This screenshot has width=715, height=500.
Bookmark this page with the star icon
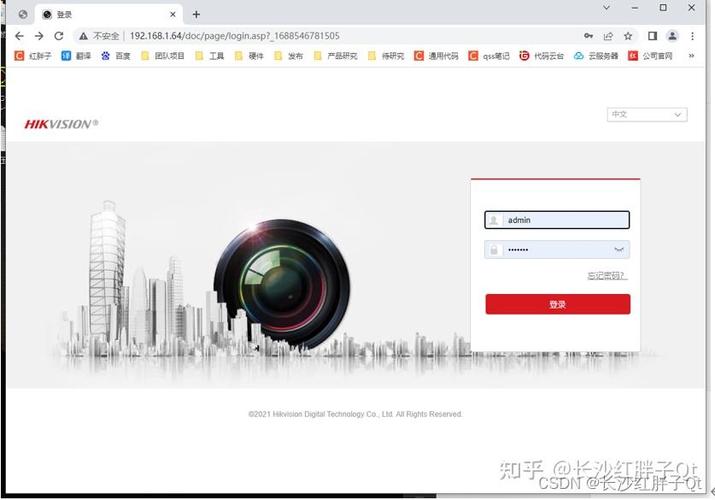point(628,36)
